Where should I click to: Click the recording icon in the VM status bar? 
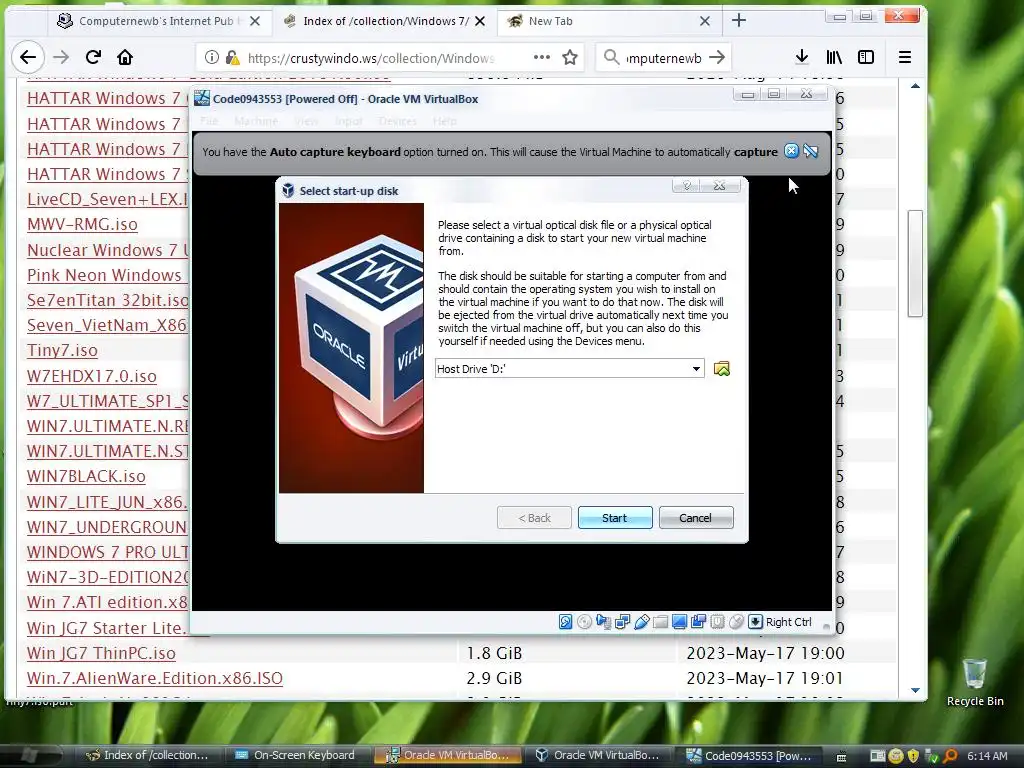pos(698,622)
